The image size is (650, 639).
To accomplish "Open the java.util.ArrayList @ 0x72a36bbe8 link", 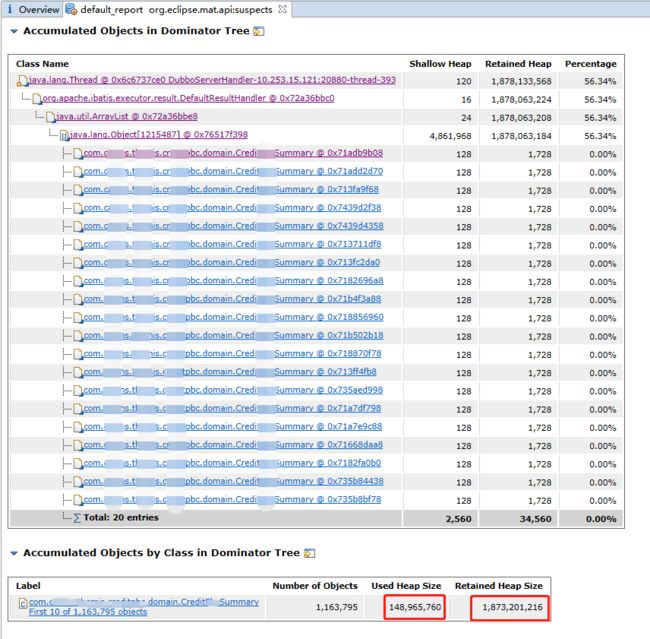I will [x=127, y=117].
